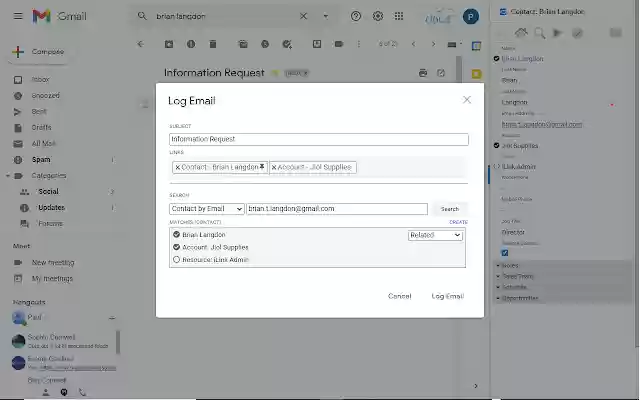Open the Spam folder
The image size is (640, 400).
[41, 159]
